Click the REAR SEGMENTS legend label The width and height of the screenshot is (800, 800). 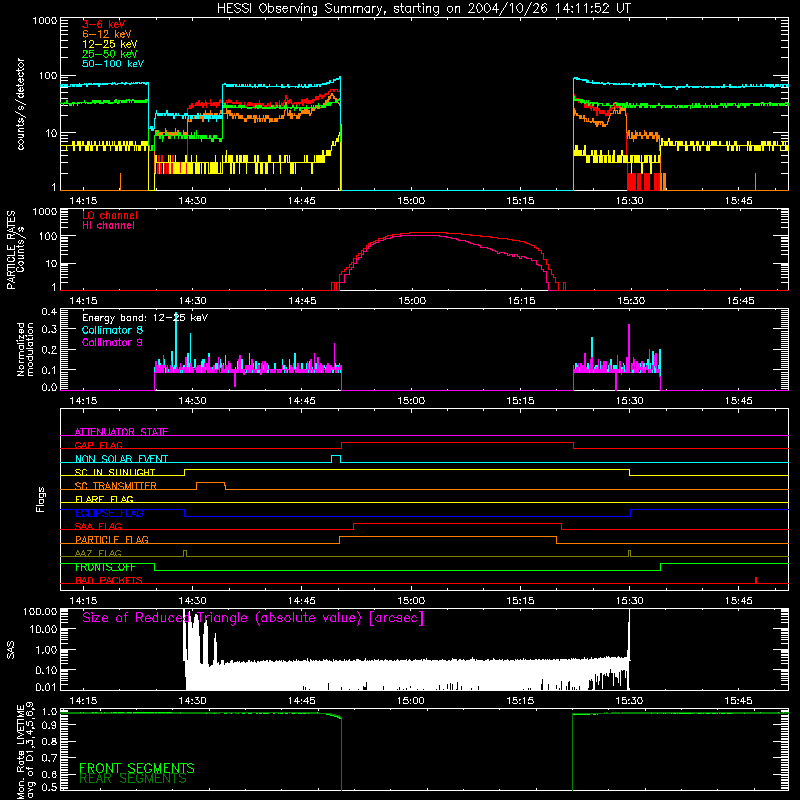tap(133, 779)
